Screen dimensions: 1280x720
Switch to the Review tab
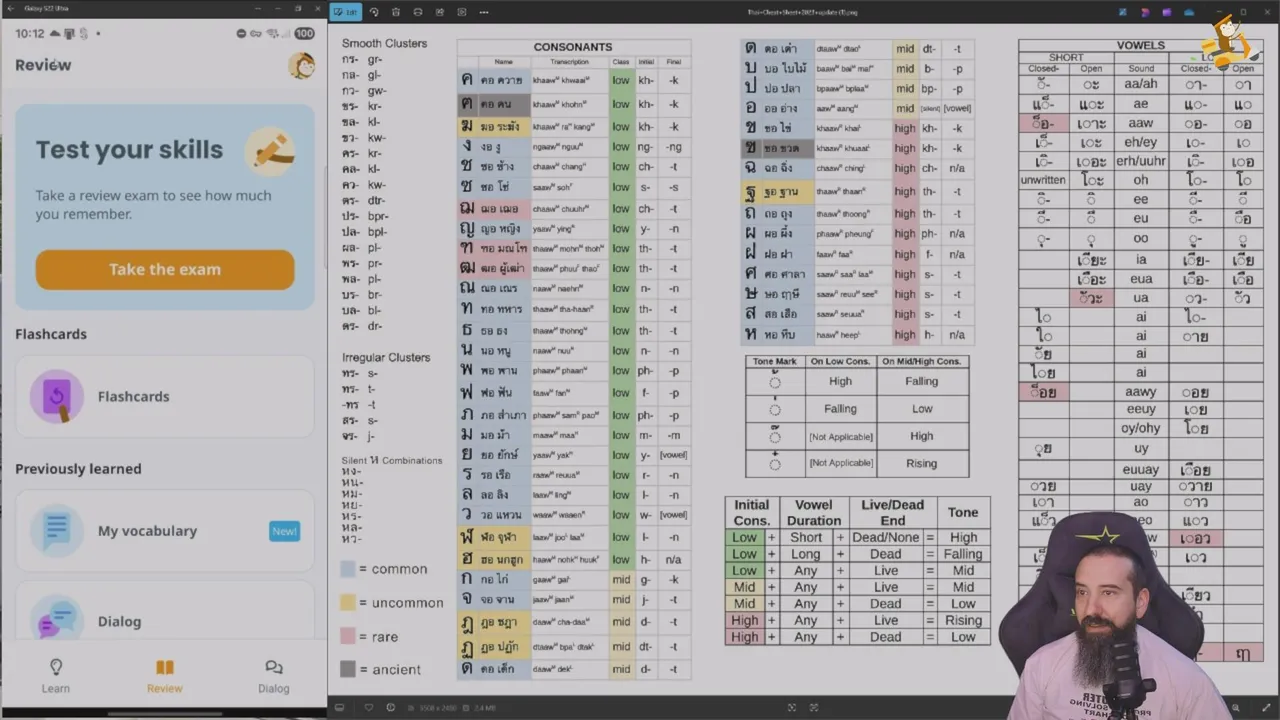[165, 676]
